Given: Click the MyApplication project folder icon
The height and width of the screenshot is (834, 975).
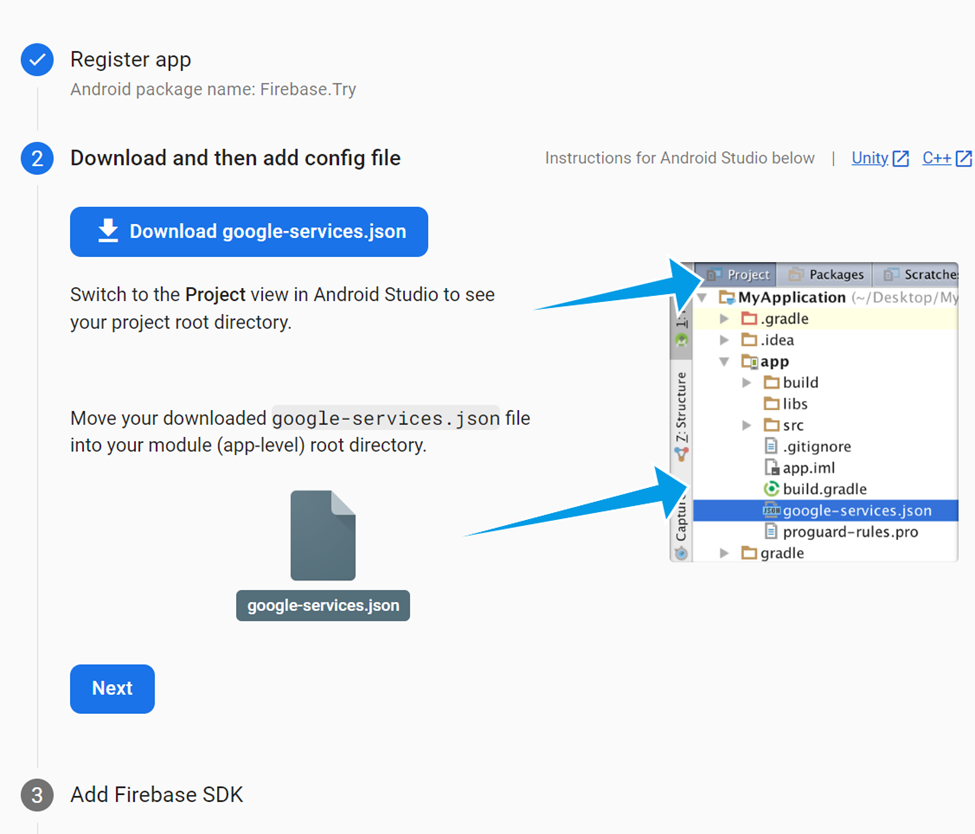Looking at the screenshot, I should coord(727,297).
